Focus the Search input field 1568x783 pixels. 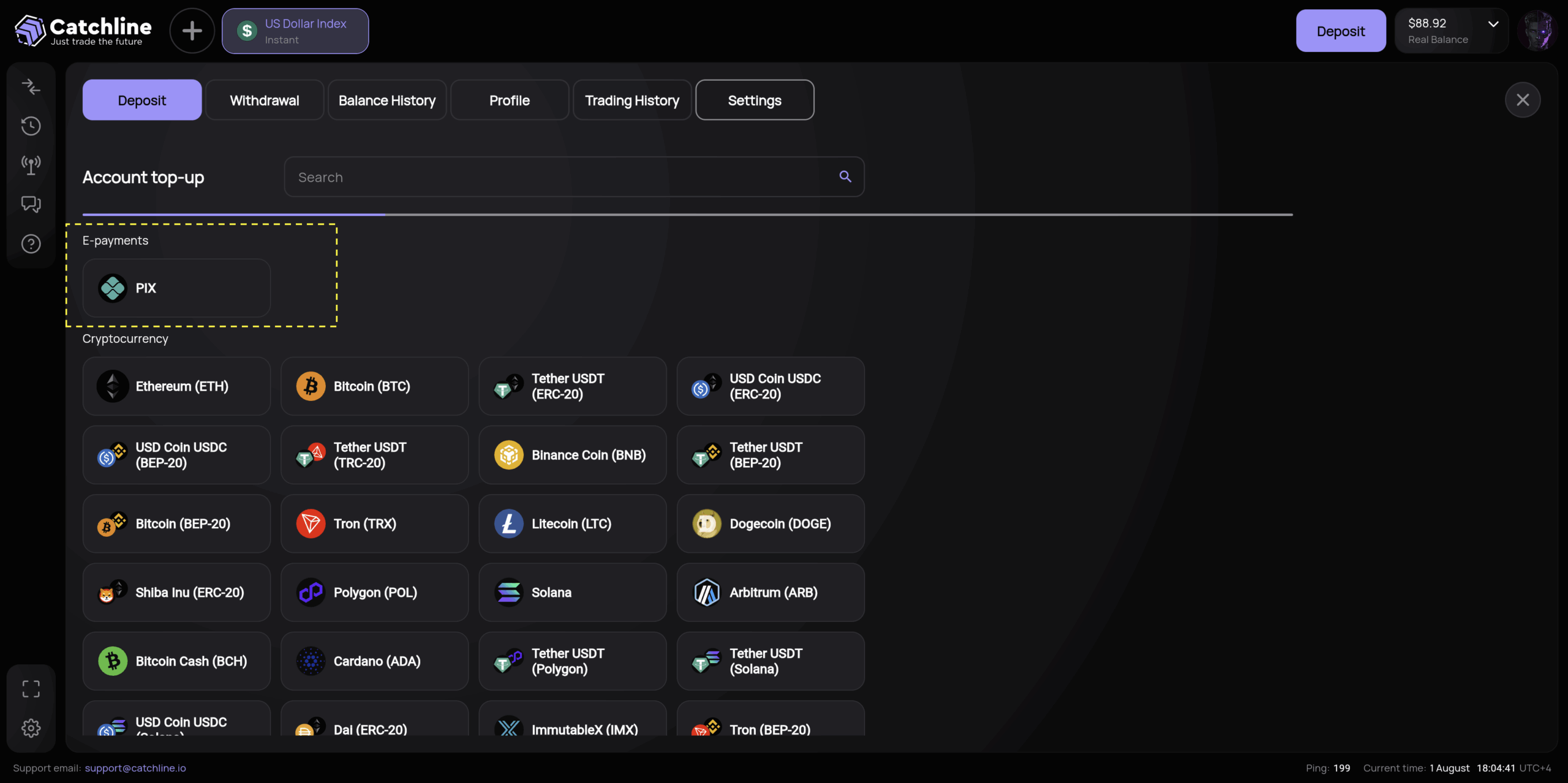pos(575,177)
